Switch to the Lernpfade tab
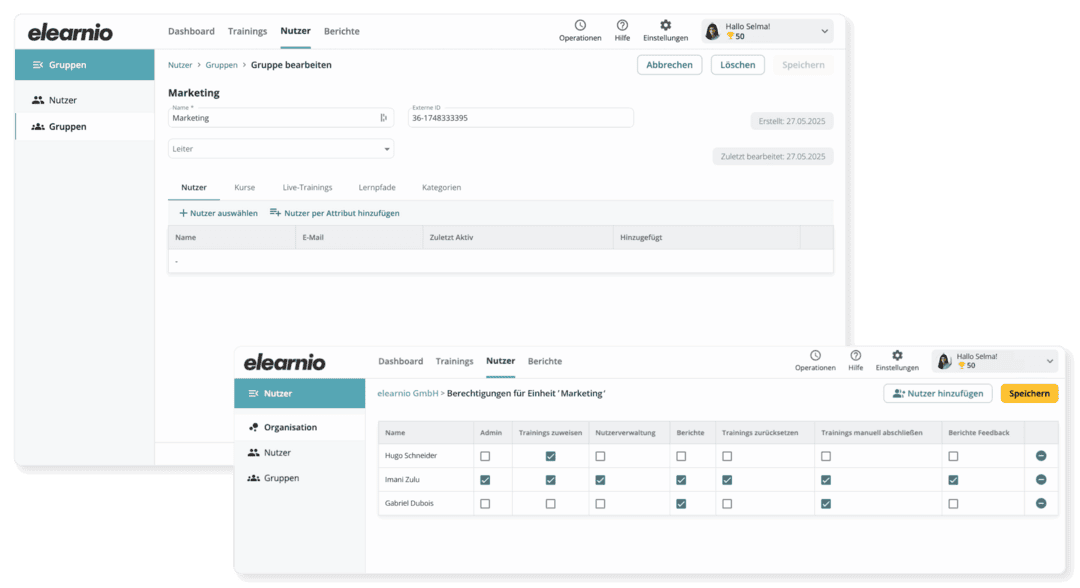This screenshot has height=588, width=1080. coord(377,187)
